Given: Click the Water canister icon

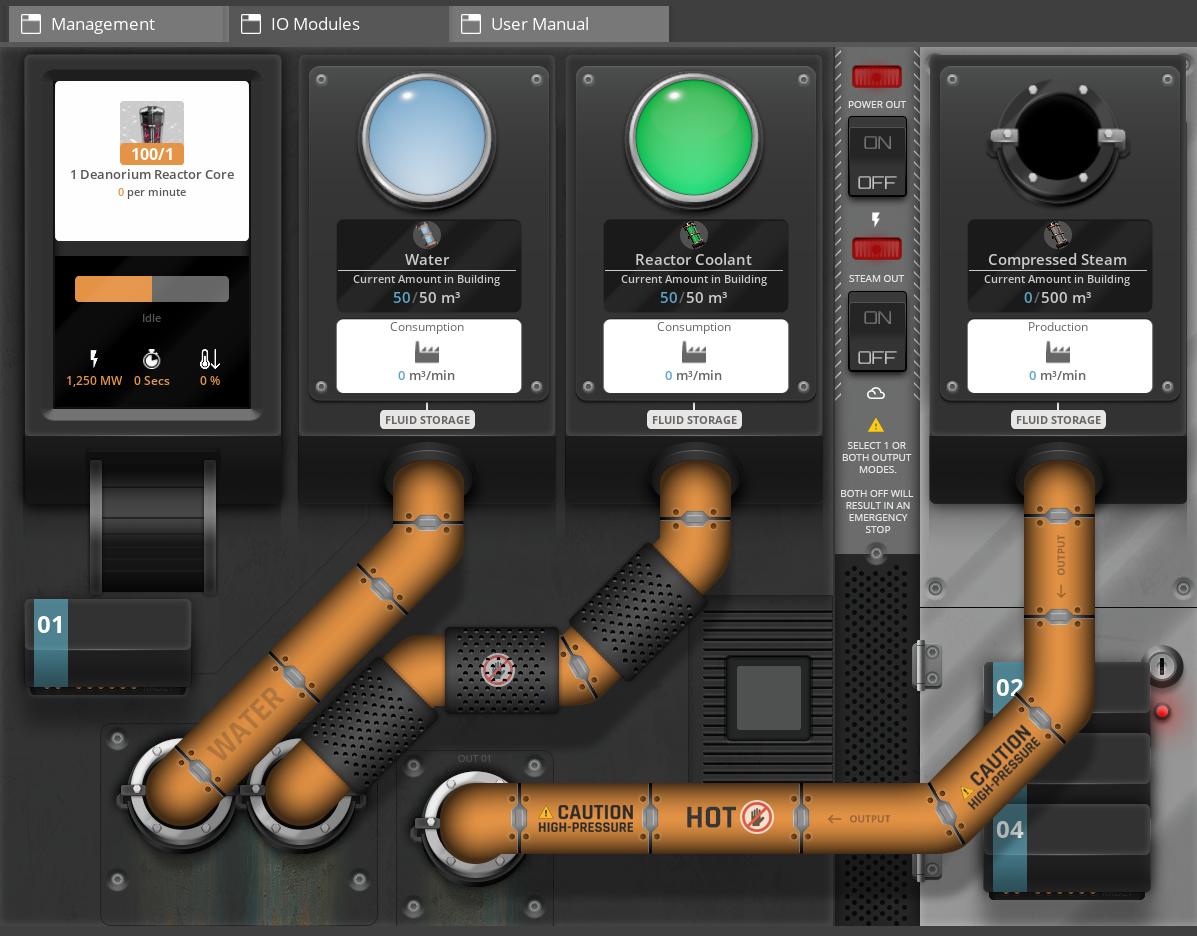Looking at the screenshot, I should tap(427, 235).
